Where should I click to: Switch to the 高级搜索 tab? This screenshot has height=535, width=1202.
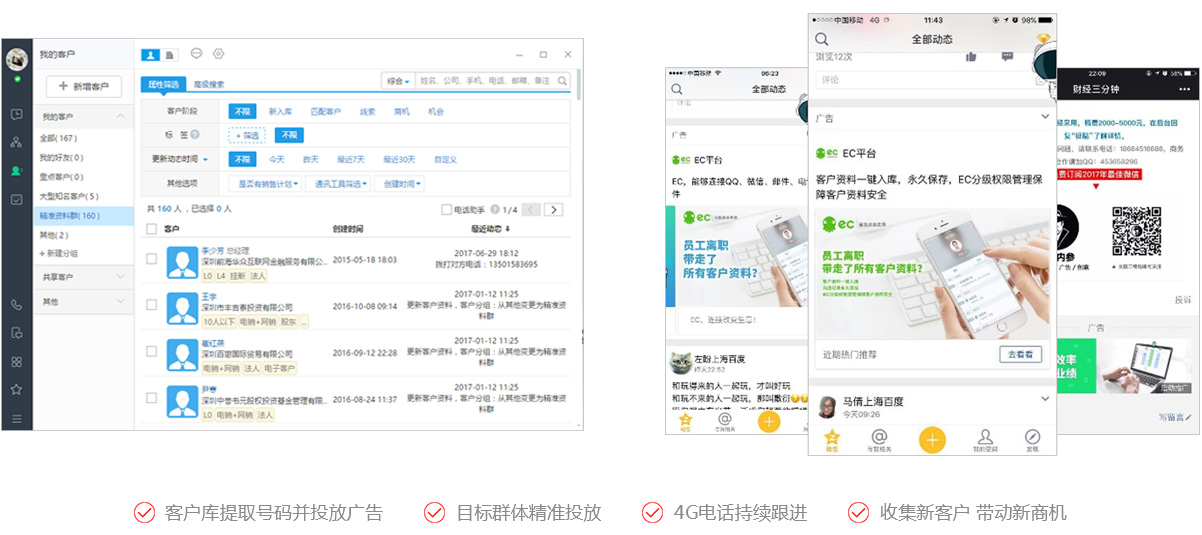tap(208, 84)
